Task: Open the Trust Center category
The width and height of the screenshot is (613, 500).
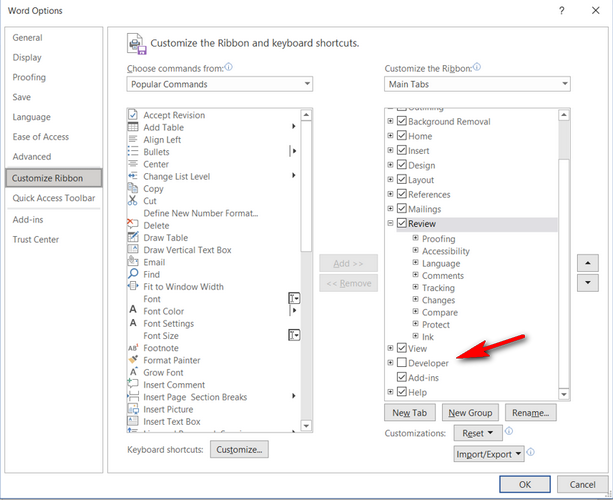Action: 36,240
